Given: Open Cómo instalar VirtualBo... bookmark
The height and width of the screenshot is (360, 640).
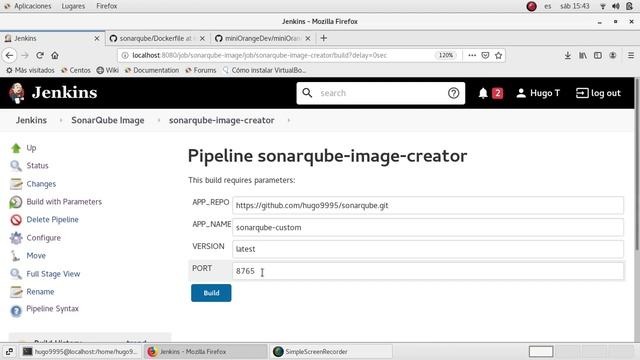Looking at the screenshot, I should tap(264, 70).
